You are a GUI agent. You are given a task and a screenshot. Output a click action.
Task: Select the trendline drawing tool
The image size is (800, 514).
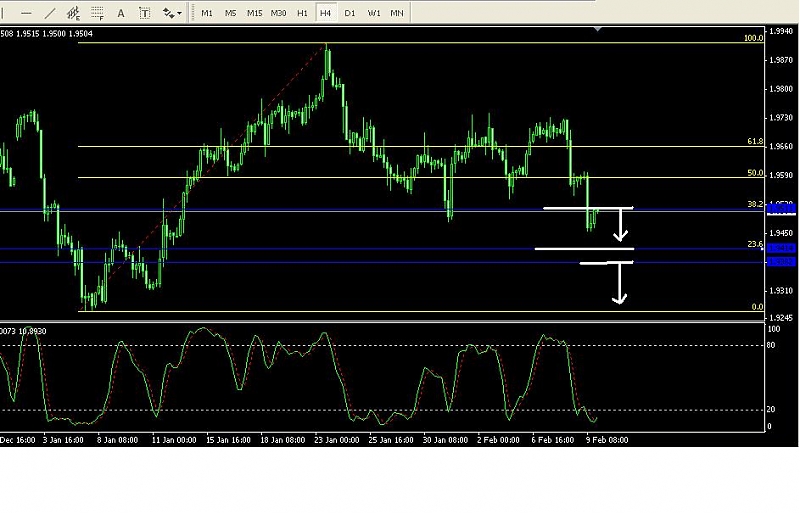coord(49,13)
